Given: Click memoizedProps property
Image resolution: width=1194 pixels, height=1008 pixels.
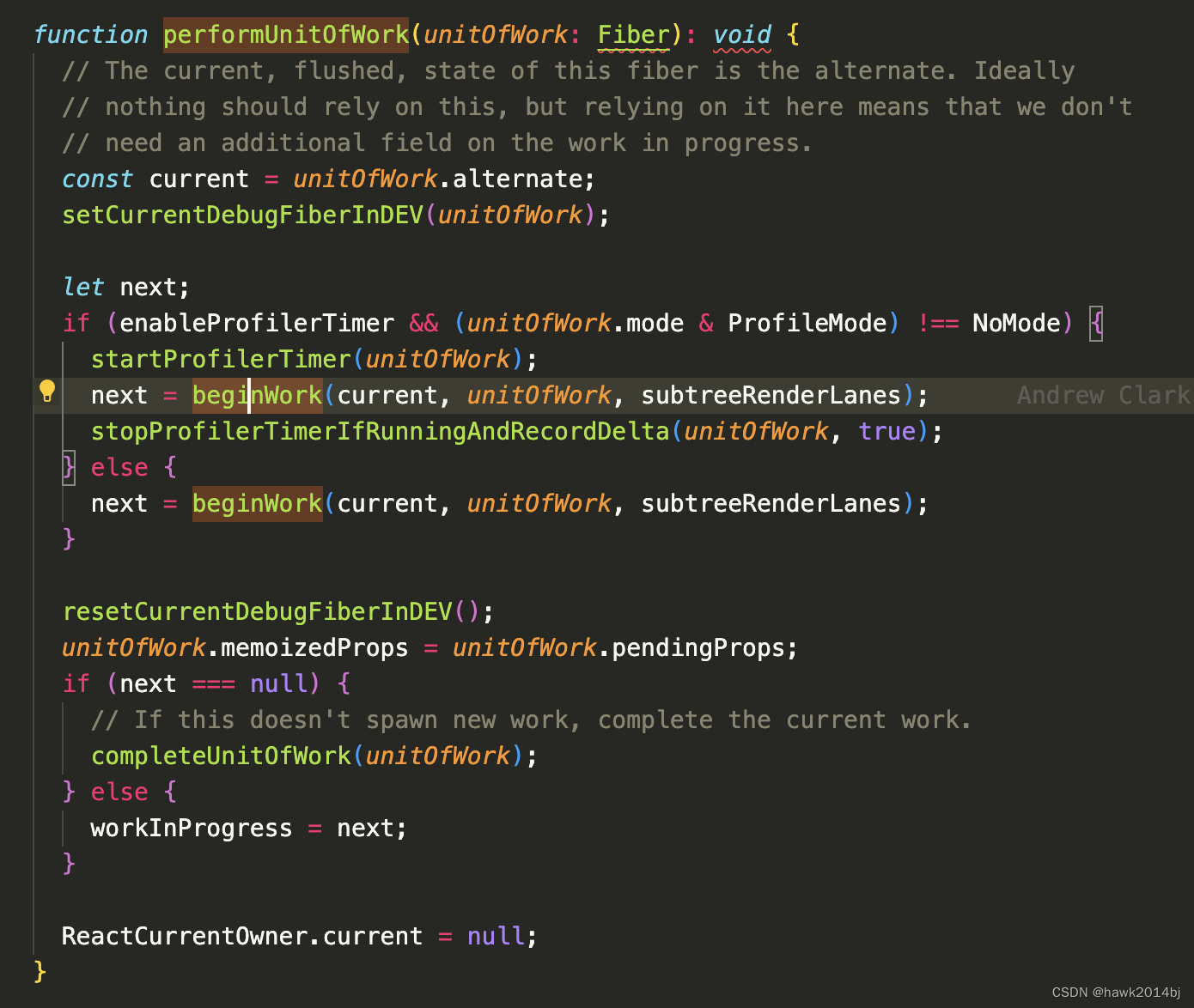Looking at the screenshot, I should pos(314,647).
